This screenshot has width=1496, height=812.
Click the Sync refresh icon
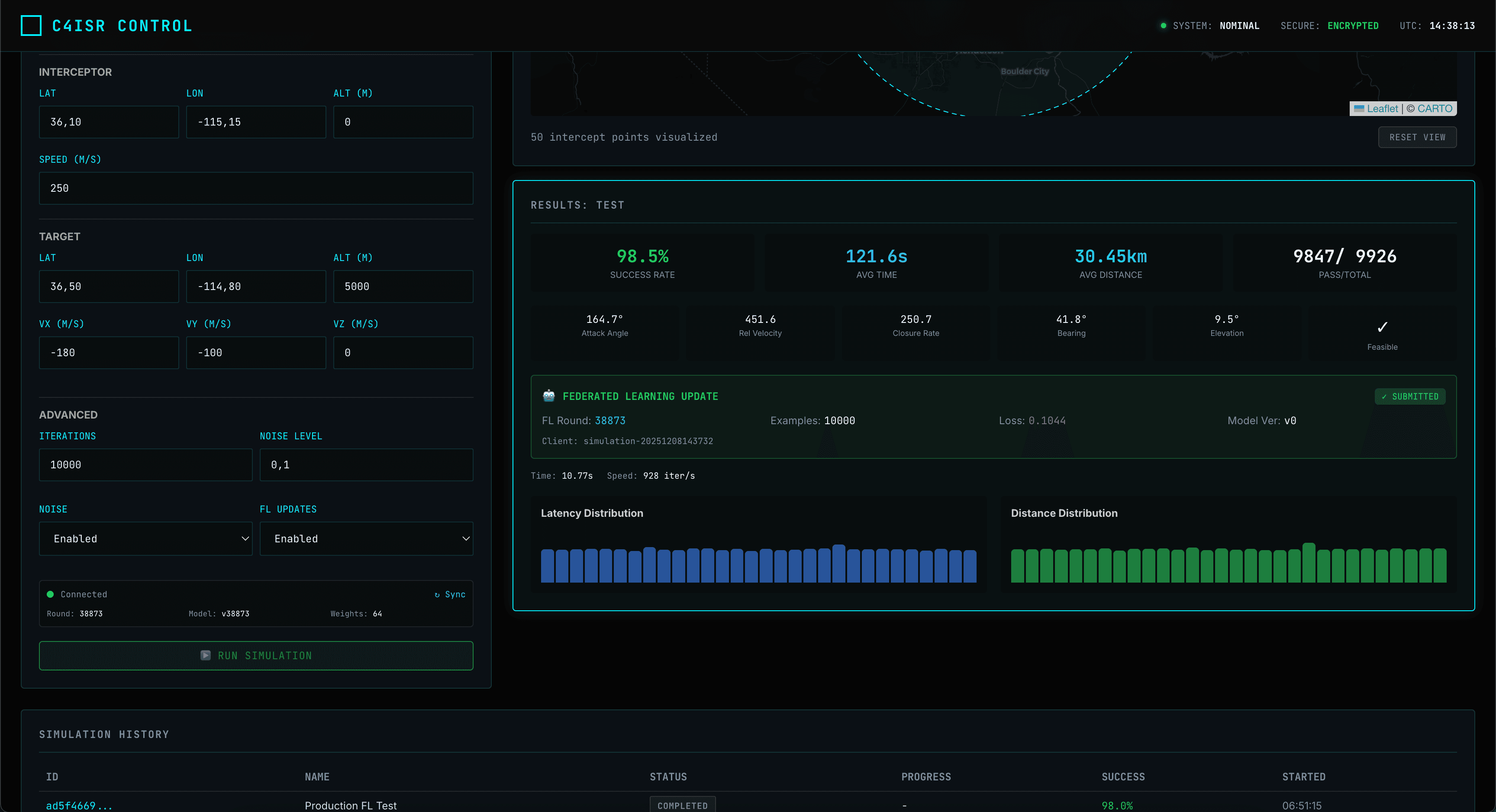pyautogui.click(x=437, y=594)
